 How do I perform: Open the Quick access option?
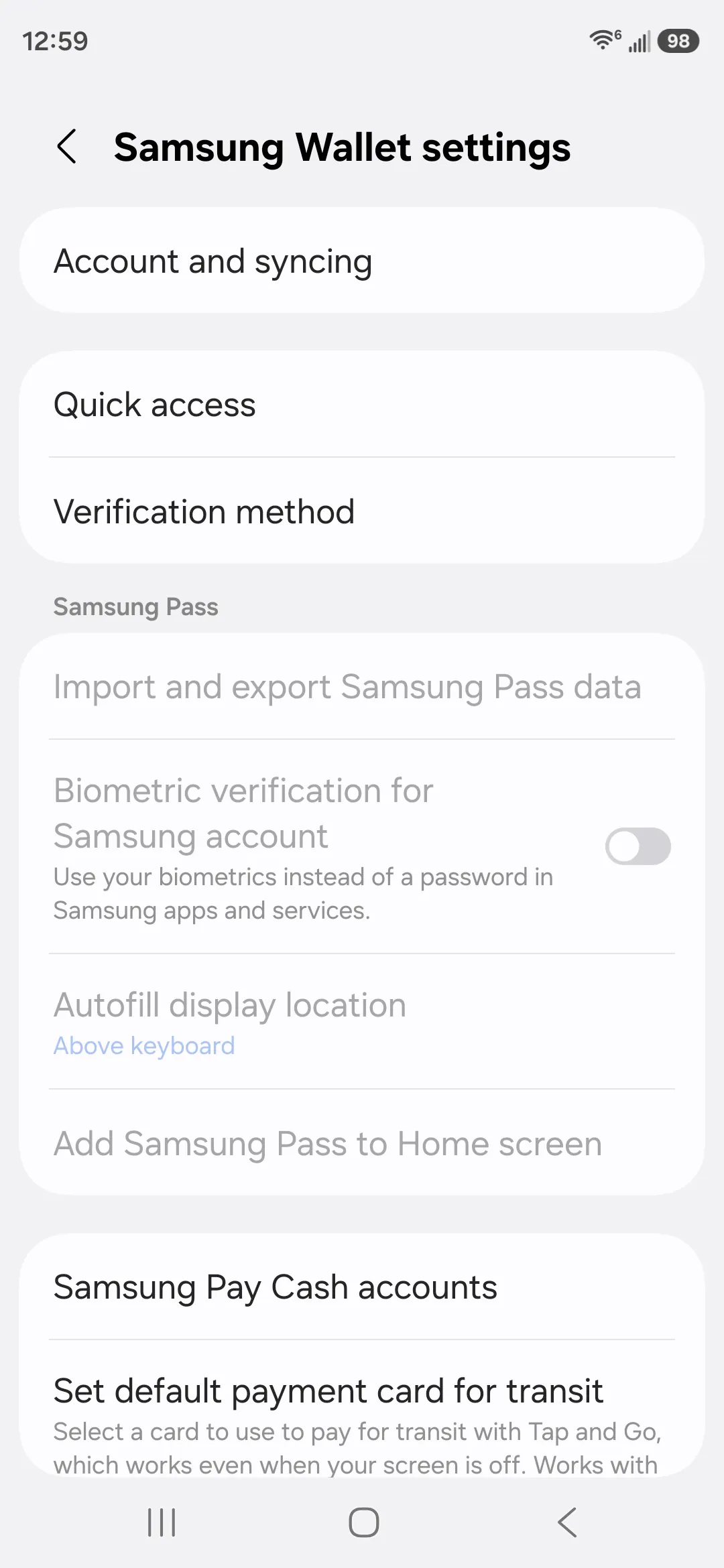(x=362, y=405)
